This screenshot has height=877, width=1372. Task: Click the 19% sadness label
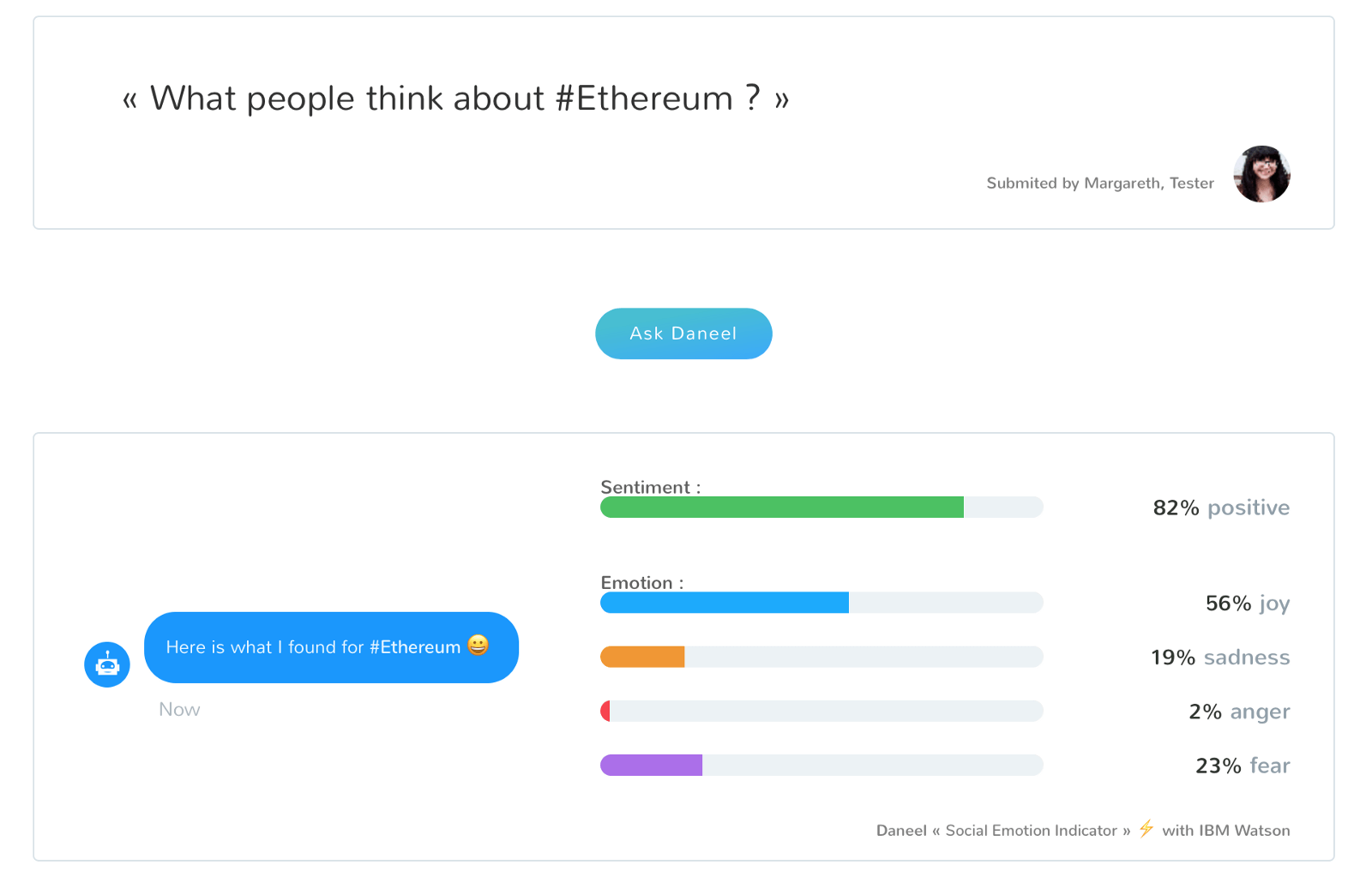pos(1220,658)
